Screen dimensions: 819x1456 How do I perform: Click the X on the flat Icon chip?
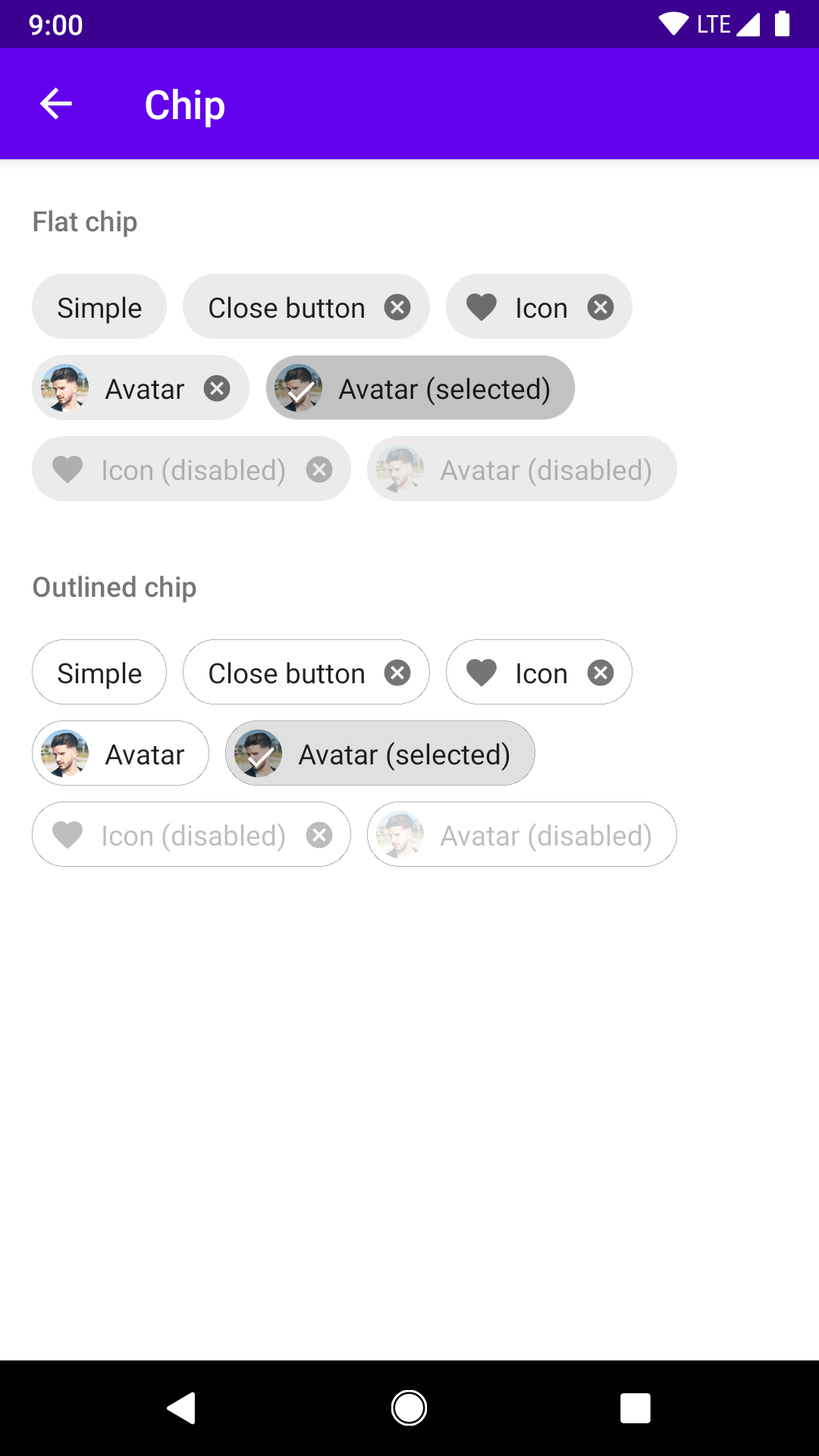tap(601, 307)
